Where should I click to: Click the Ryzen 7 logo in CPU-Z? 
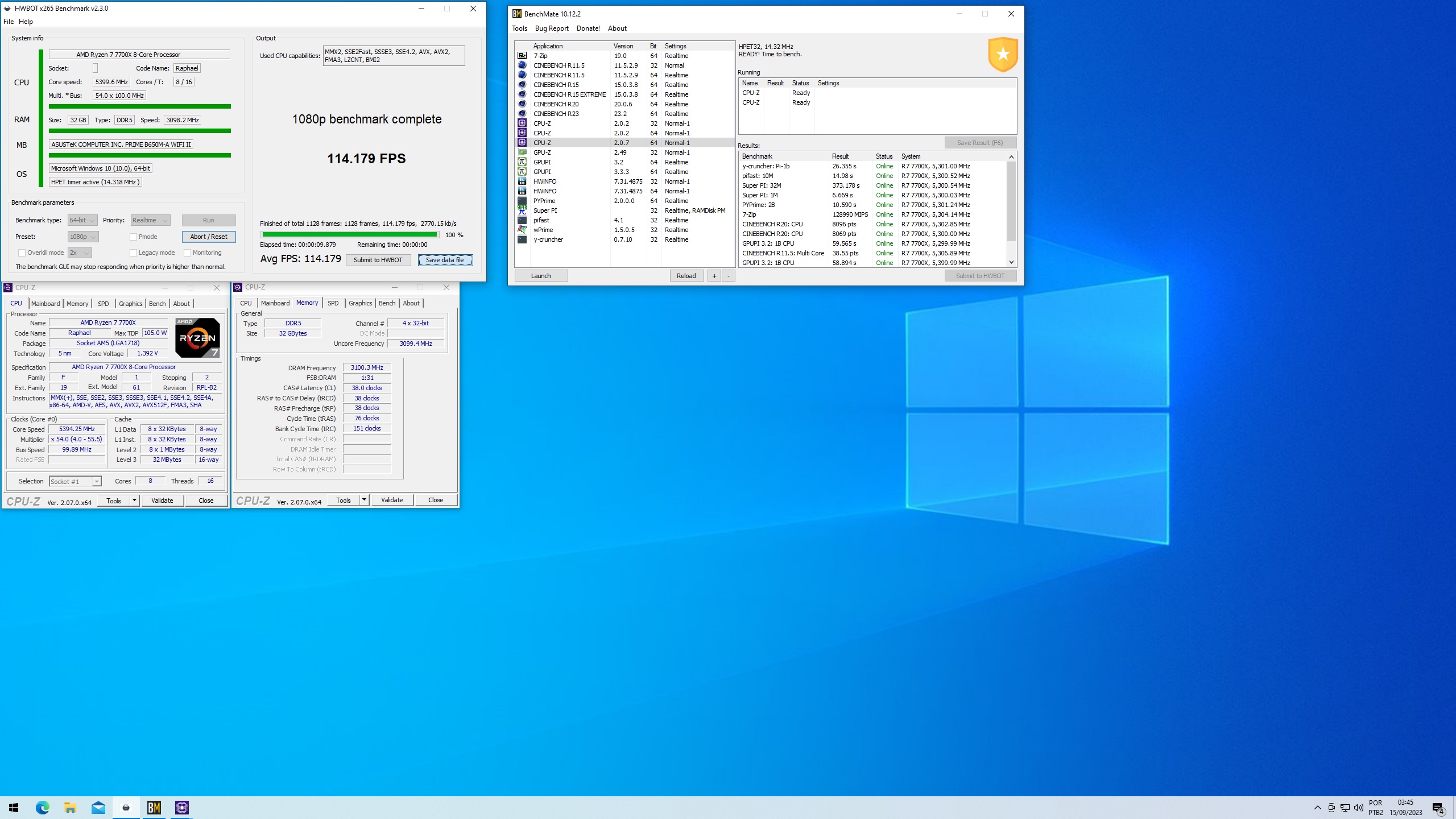point(197,337)
